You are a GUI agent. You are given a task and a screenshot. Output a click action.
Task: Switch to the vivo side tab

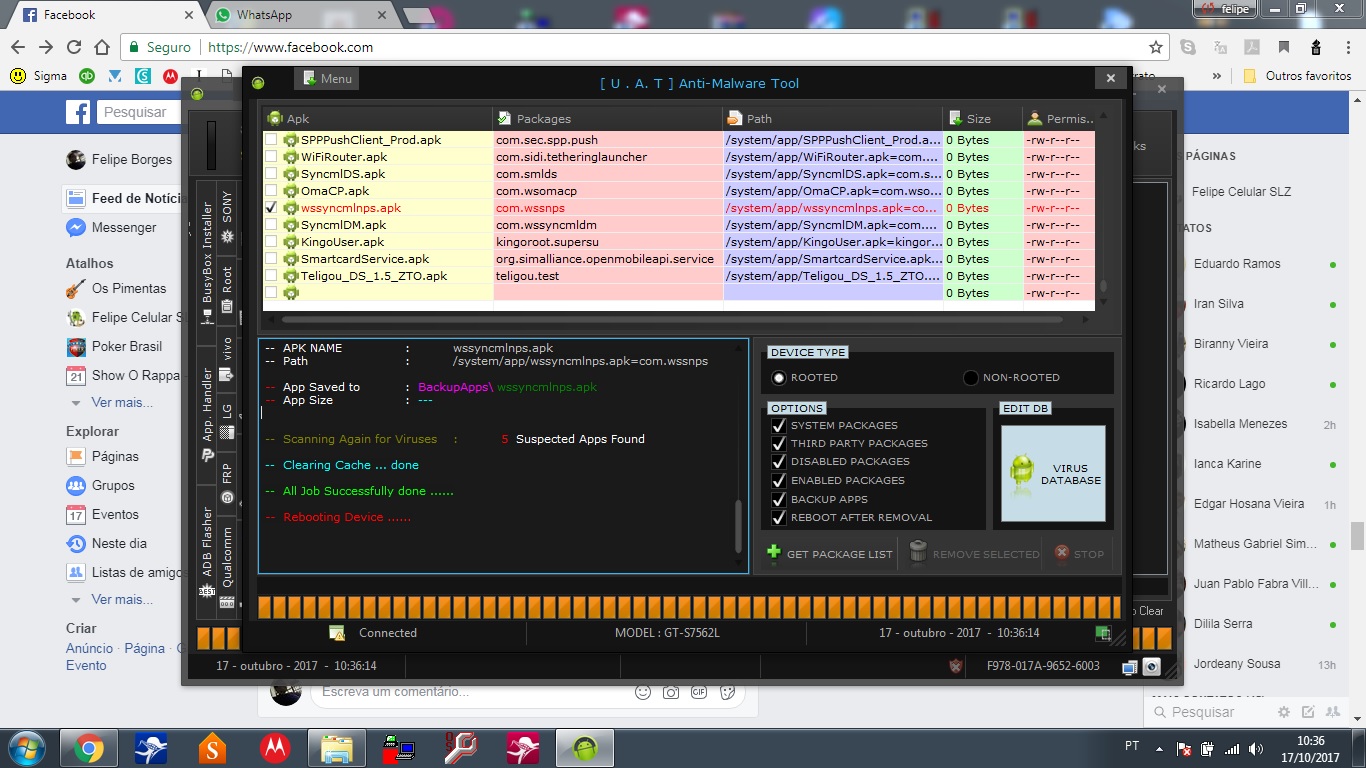pyautogui.click(x=227, y=359)
